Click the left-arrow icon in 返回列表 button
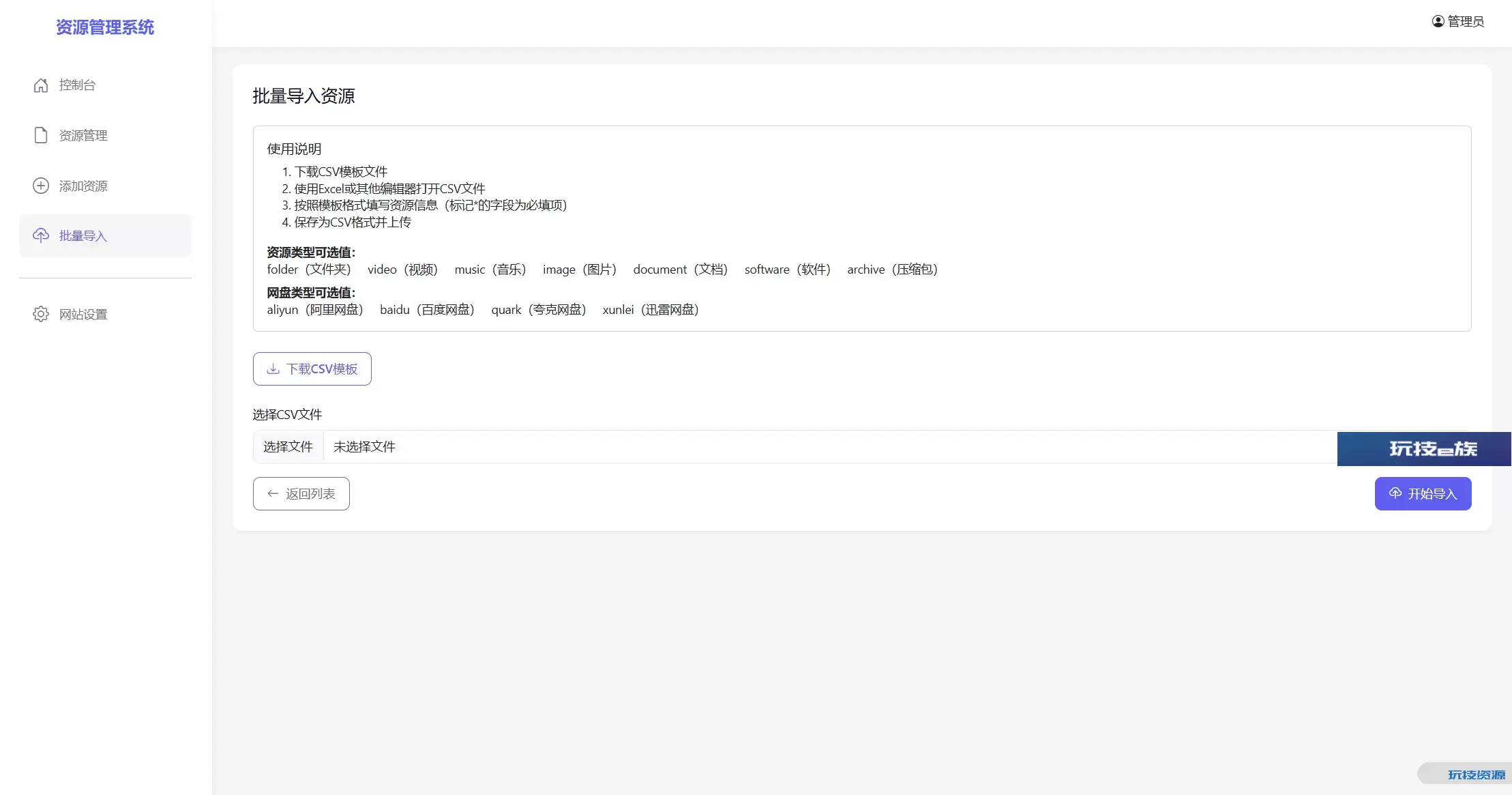1512x795 pixels. tap(273, 493)
